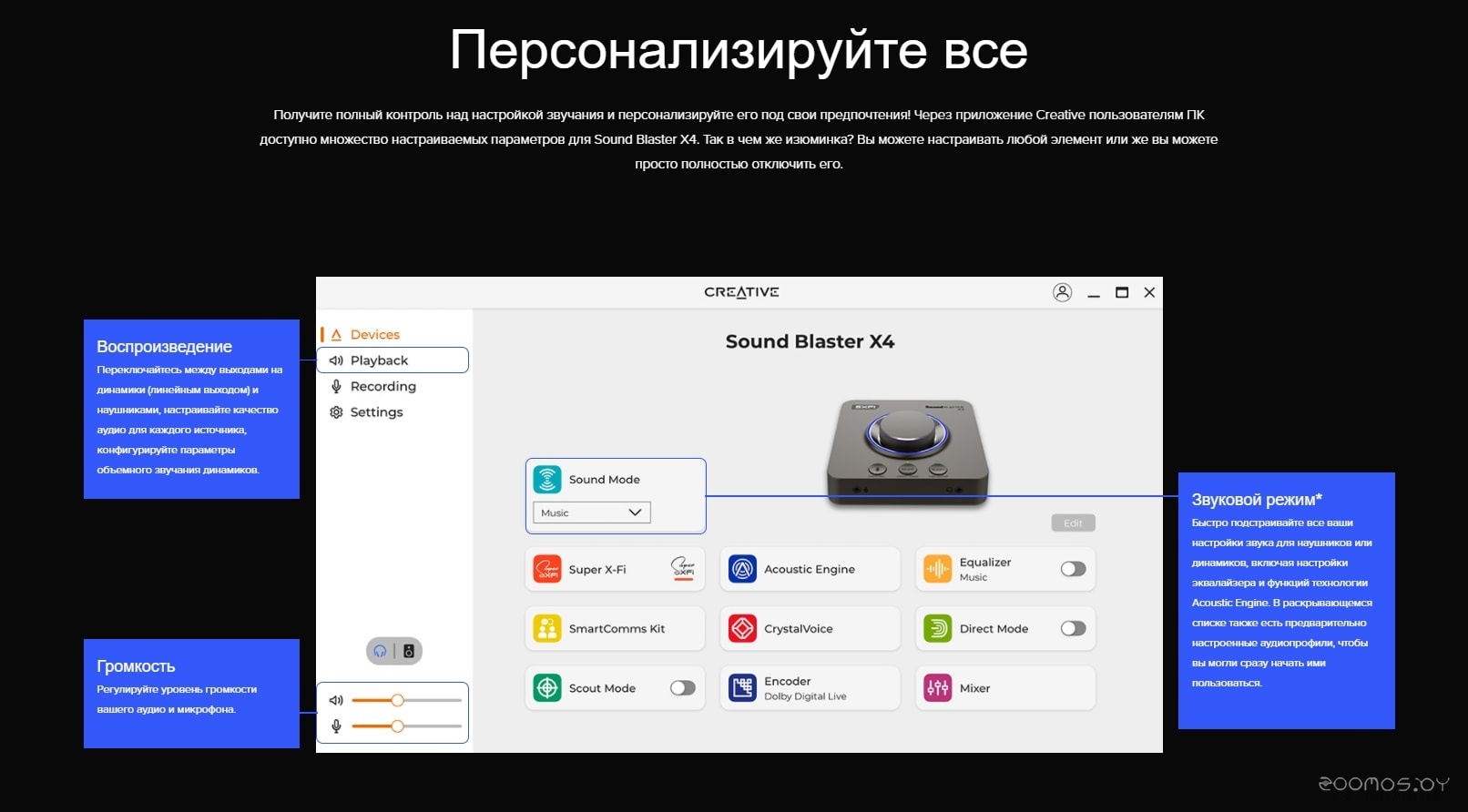
Task: Maximize the Creative app window
Action: click(1122, 292)
